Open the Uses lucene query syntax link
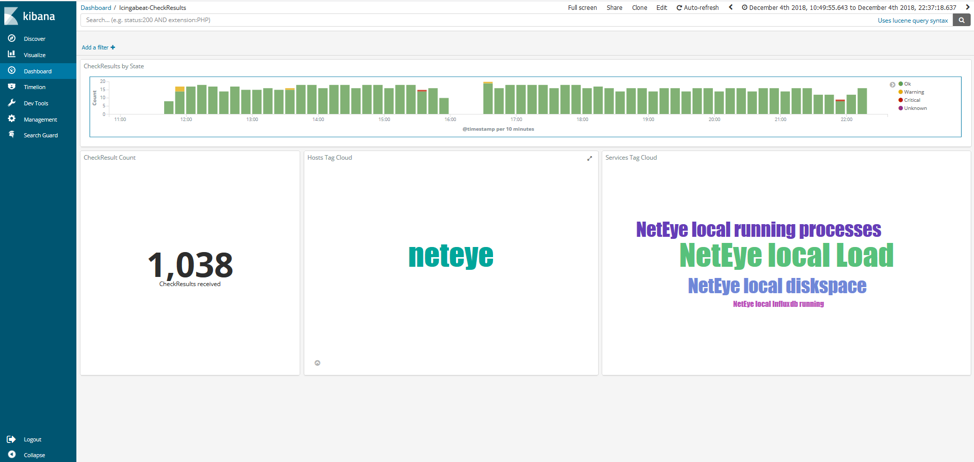This screenshot has width=974, height=462. 913,20
